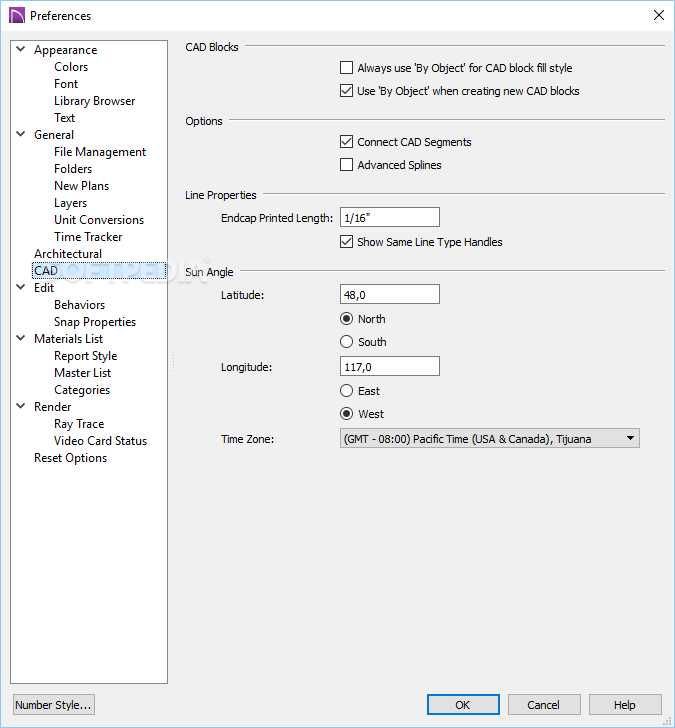This screenshot has width=675, height=728.
Task: Select the Appearance category label
Action: point(65,50)
